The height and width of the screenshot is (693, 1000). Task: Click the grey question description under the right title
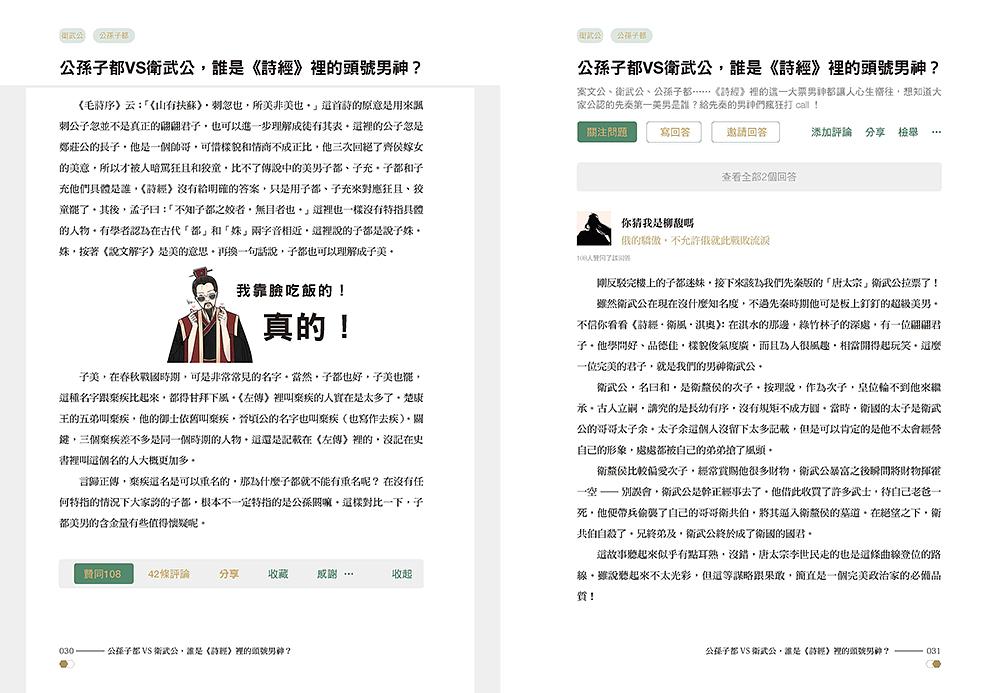click(x=759, y=98)
